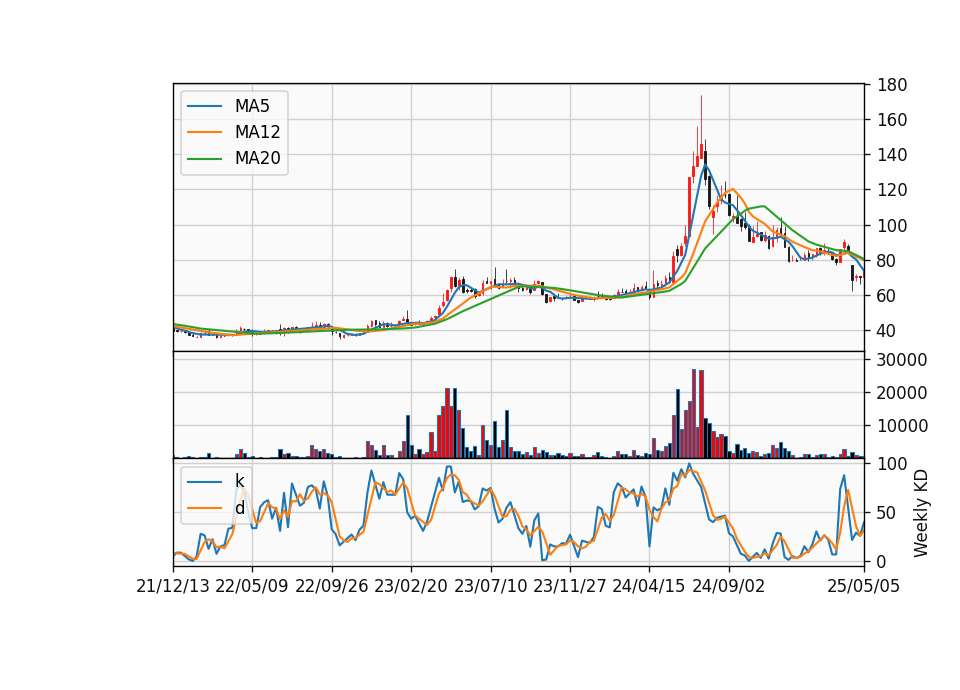Click the 23/11/27 date label
Screen dimensions: 960x690
[x=569, y=586]
